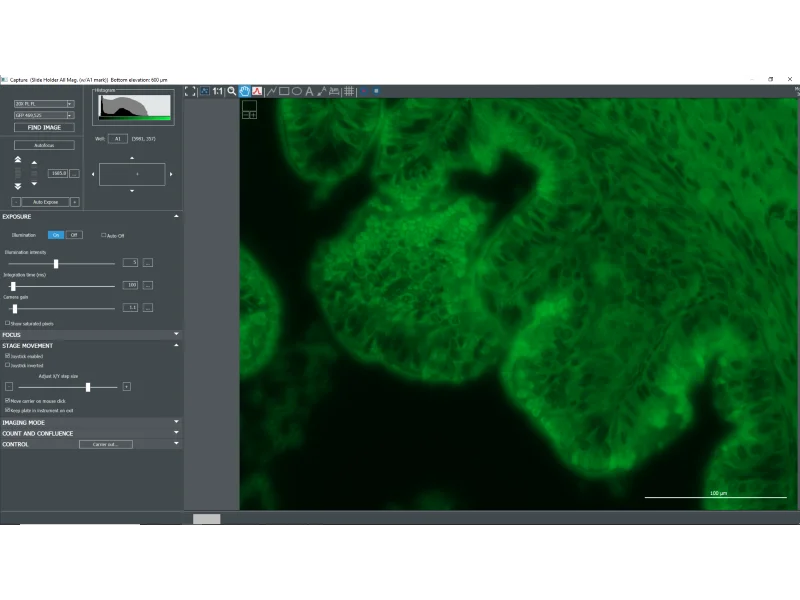Select the polyline drawing tool
800x600 pixels.
click(x=271, y=91)
